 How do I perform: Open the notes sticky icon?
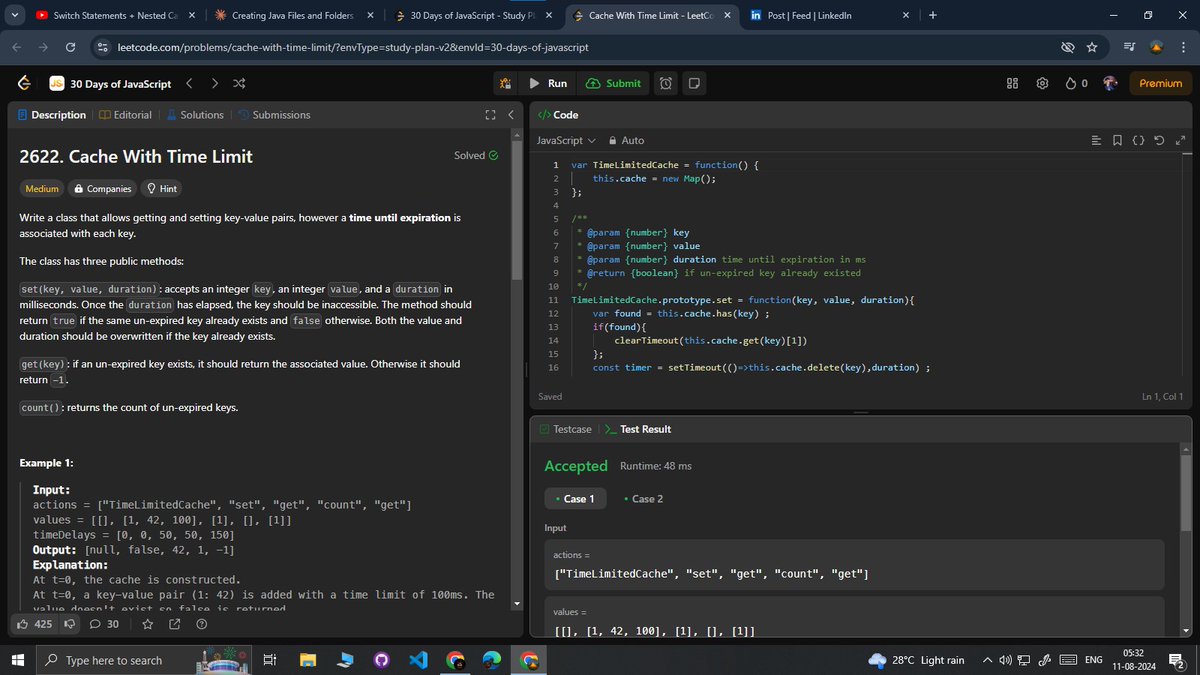click(x=694, y=84)
